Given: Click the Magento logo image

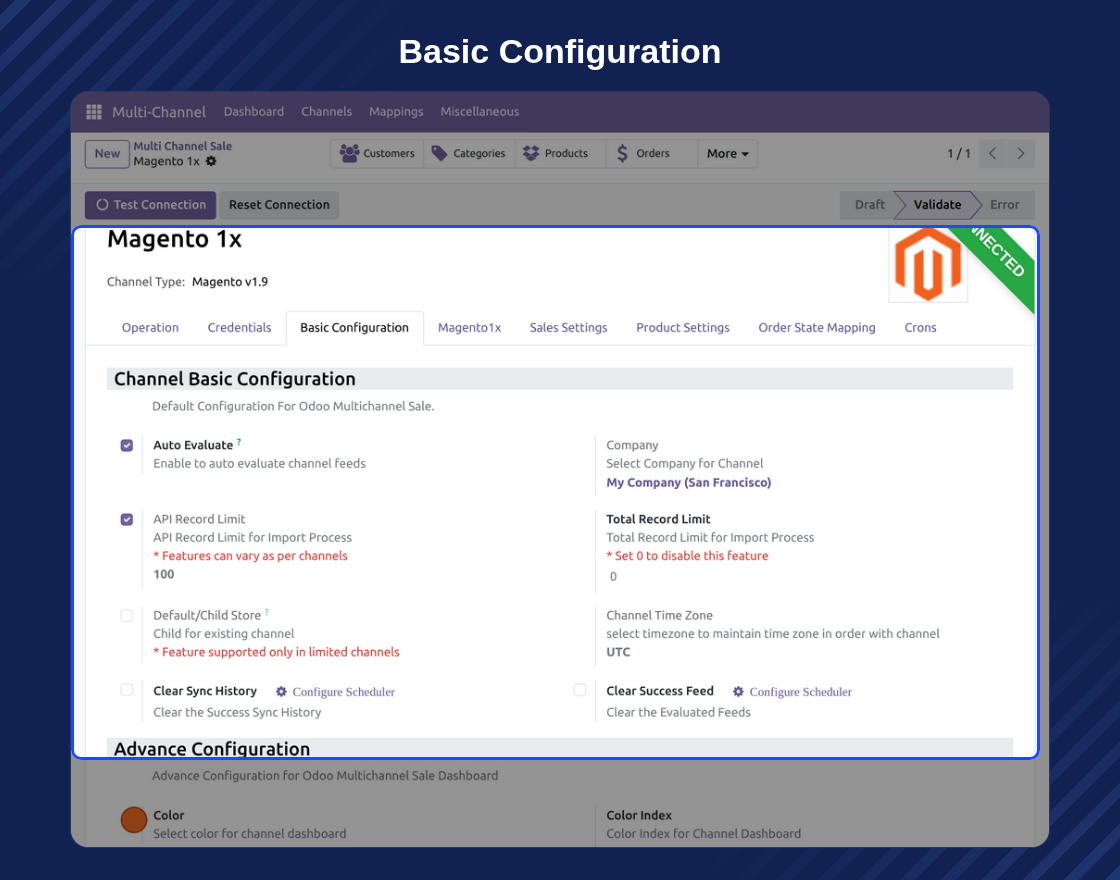Looking at the screenshot, I should coord(928,264).
